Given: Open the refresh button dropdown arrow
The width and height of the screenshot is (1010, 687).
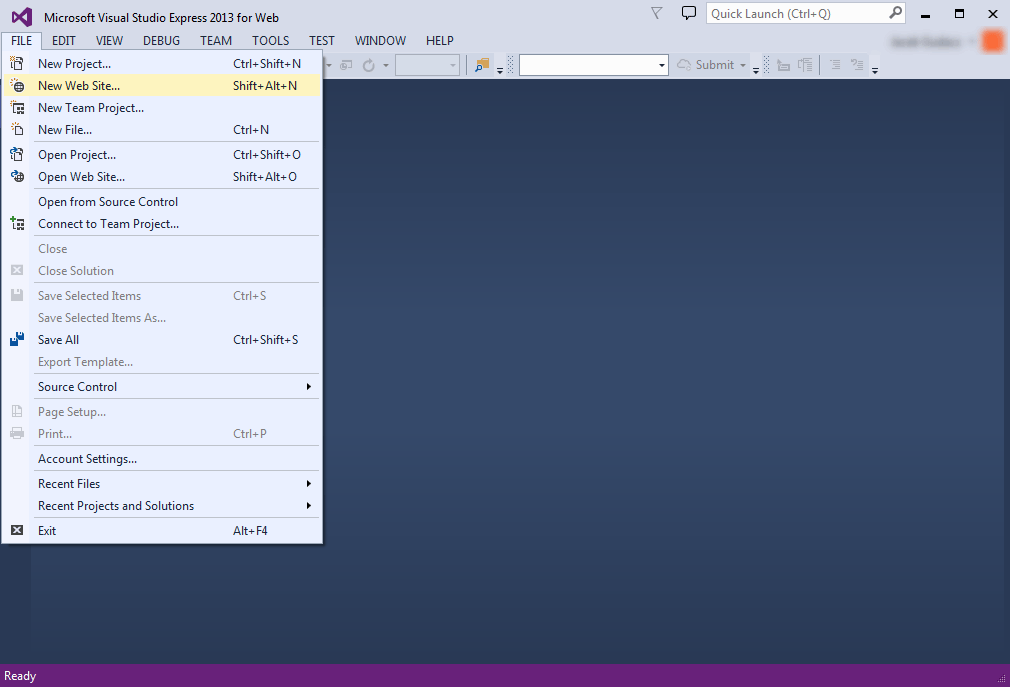Looking at the screenshot, I should point(386,65).
